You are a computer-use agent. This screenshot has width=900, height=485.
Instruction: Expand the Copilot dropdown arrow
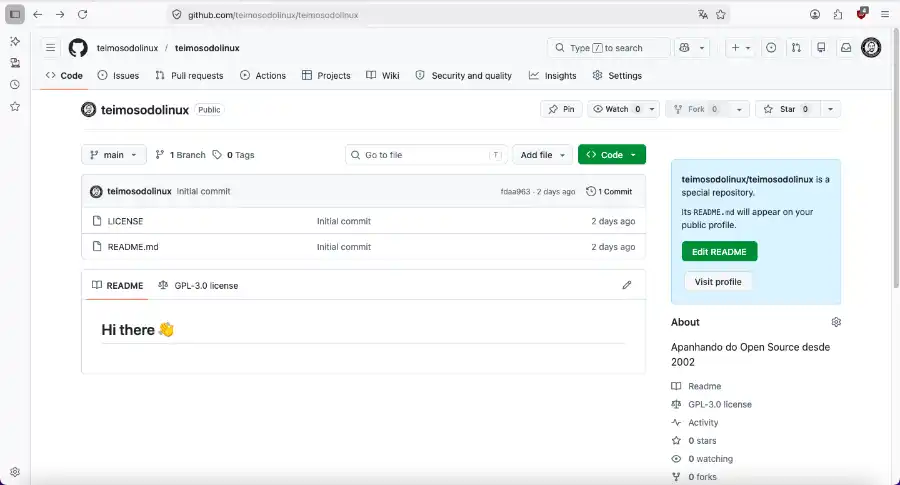click(x=701, y=48)
